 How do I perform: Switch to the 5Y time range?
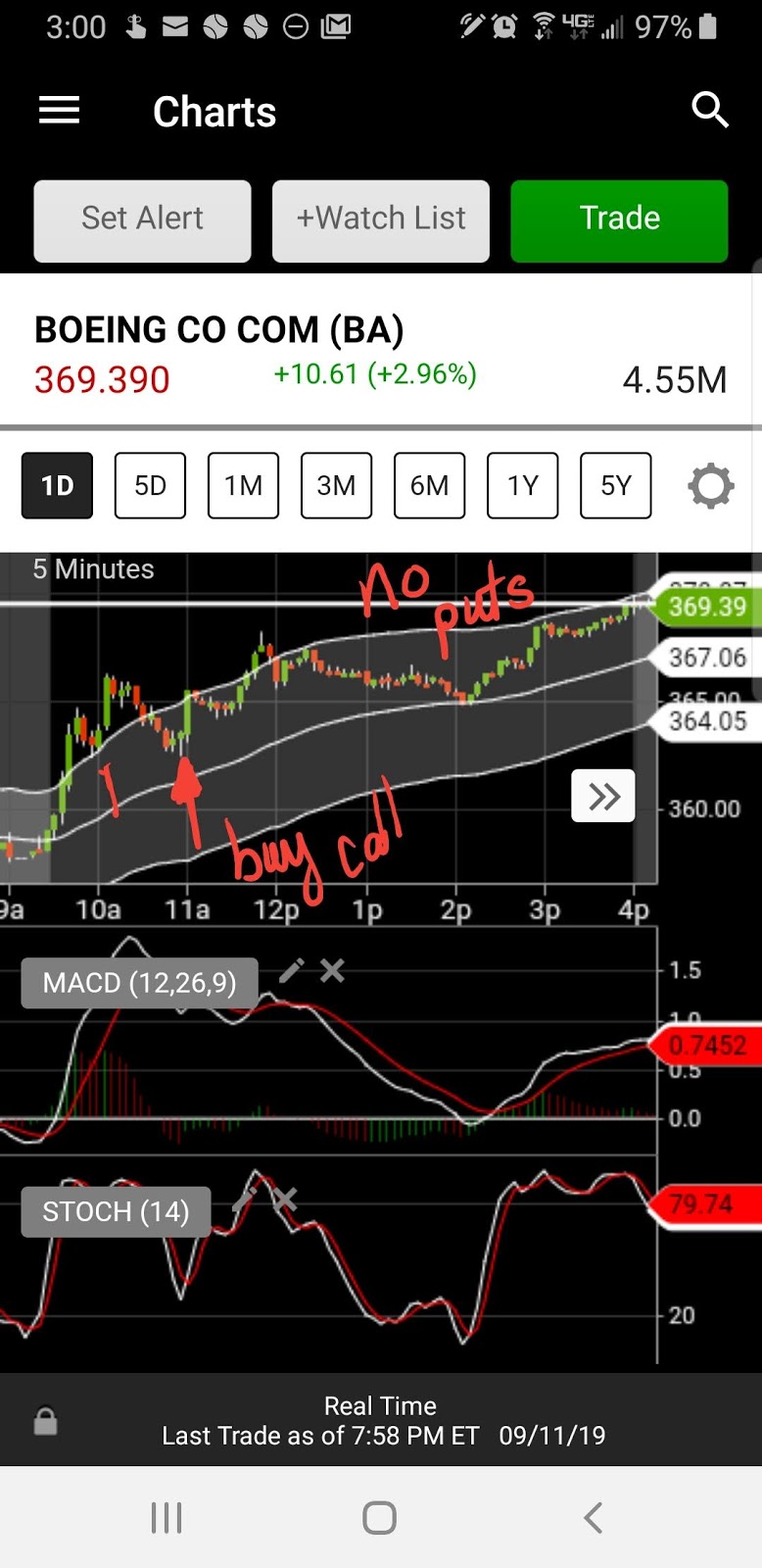[615, 485]
